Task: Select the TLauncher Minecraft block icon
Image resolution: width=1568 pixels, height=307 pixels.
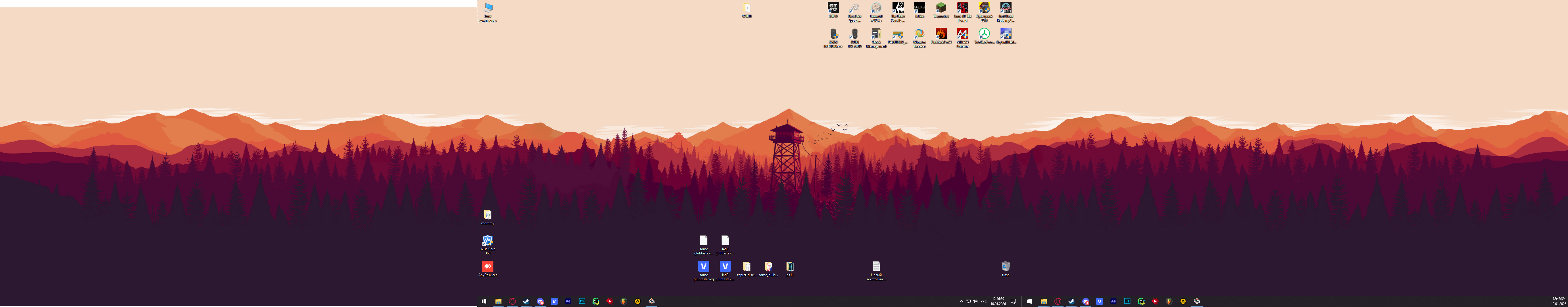Action: (941, 9)
